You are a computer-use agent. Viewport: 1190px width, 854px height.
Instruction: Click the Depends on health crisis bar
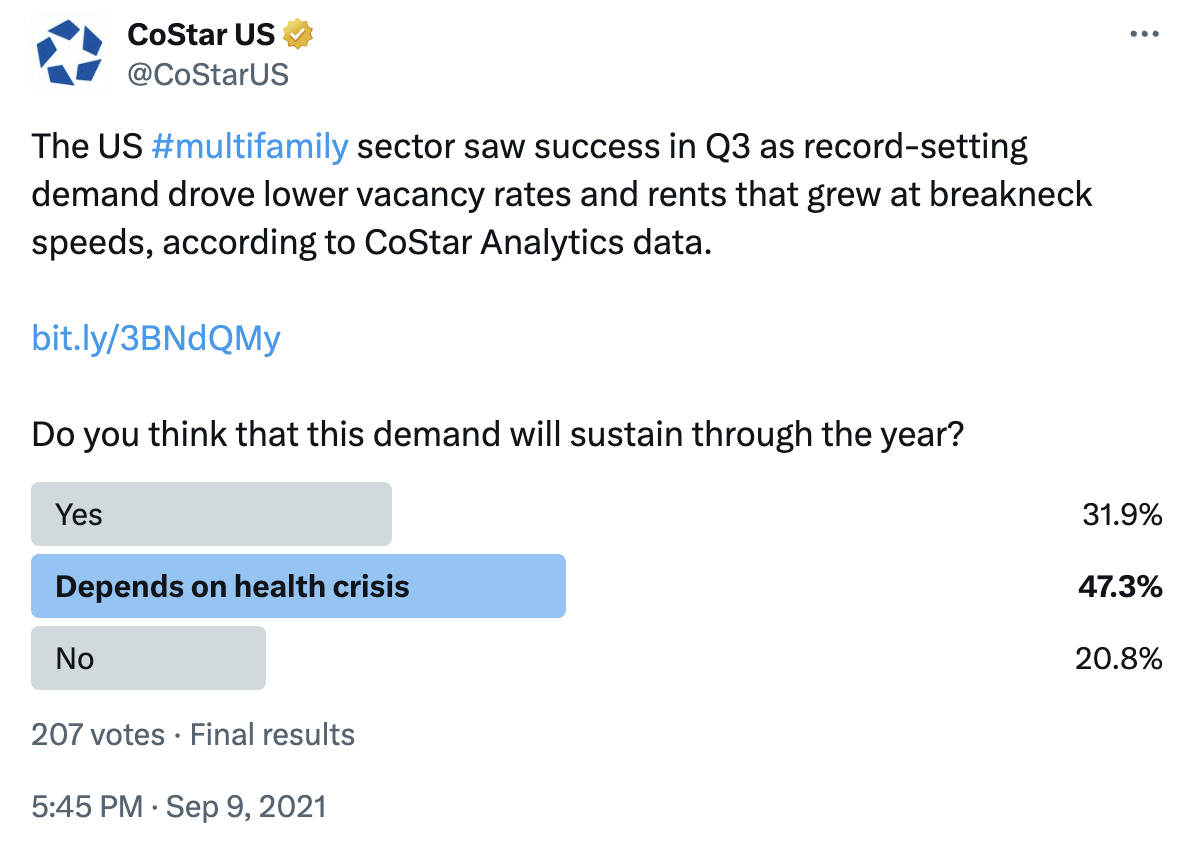point(298,586)
